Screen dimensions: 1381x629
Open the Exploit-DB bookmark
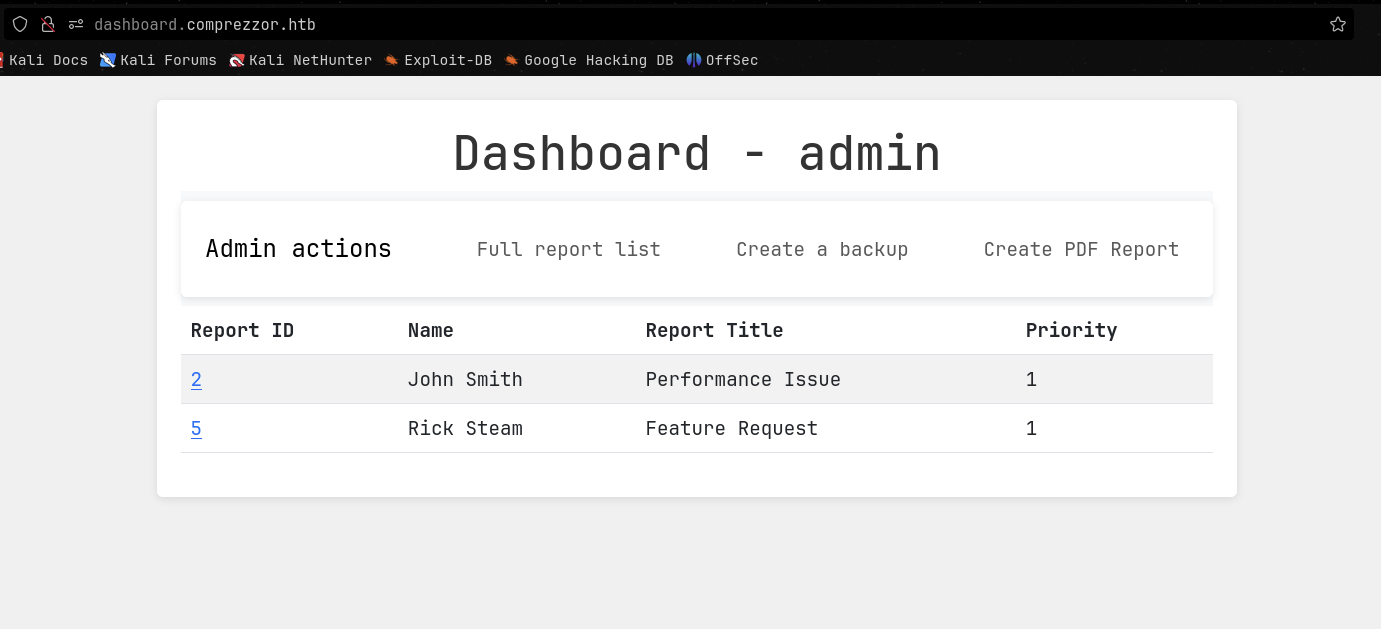[438, 60]
